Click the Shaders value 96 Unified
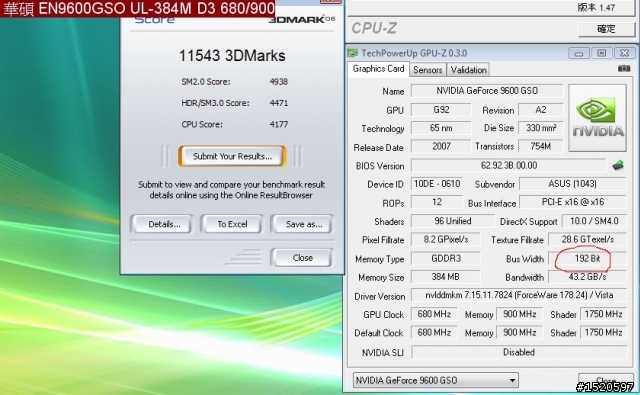 pos(453,221)
